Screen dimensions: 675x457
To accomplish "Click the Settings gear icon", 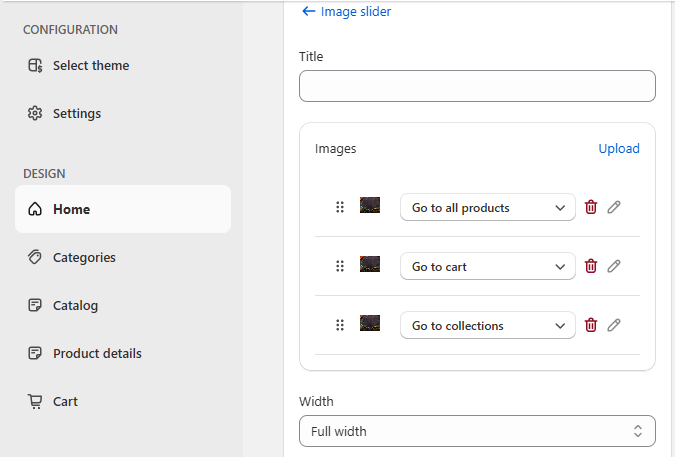I will 35,113.
